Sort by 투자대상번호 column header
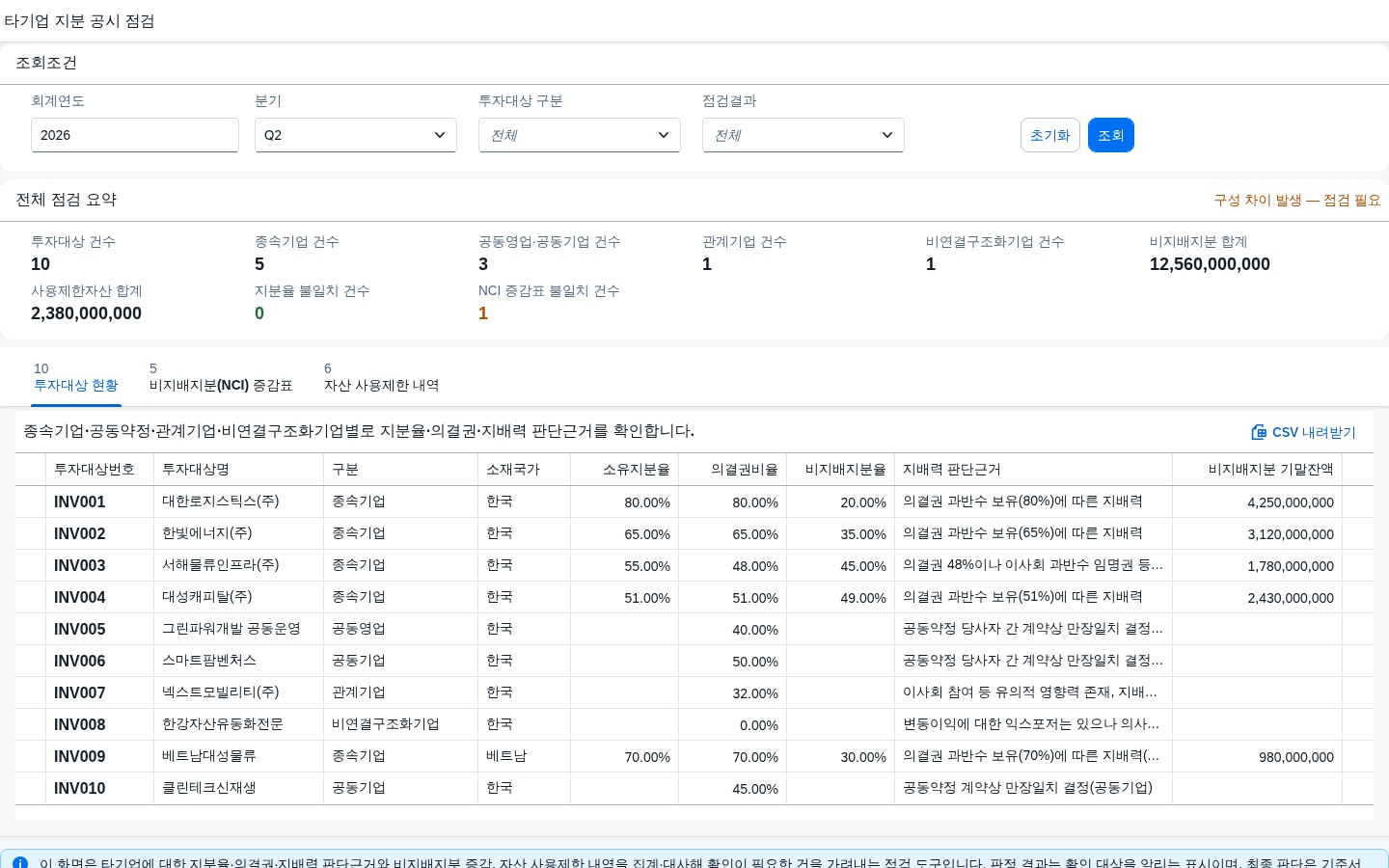This screenshot has height=868, width=1389. click(x=100, y=470)
